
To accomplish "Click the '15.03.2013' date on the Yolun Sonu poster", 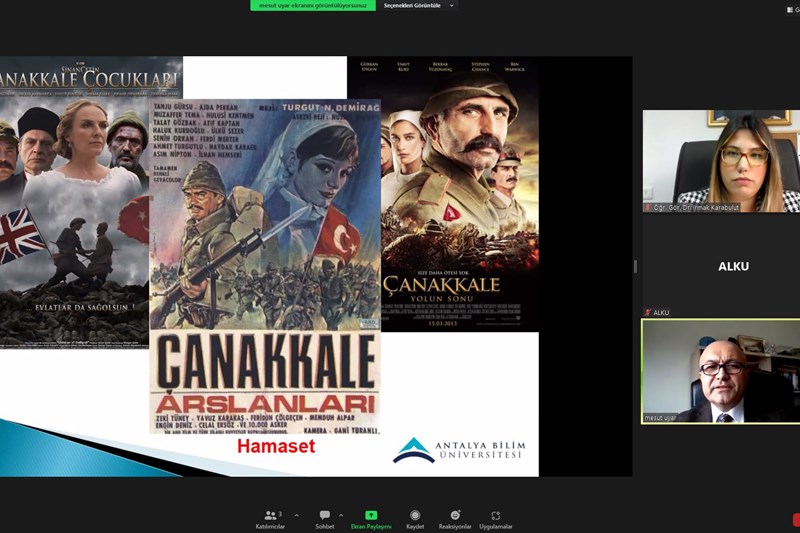I will tap(442, 324).
